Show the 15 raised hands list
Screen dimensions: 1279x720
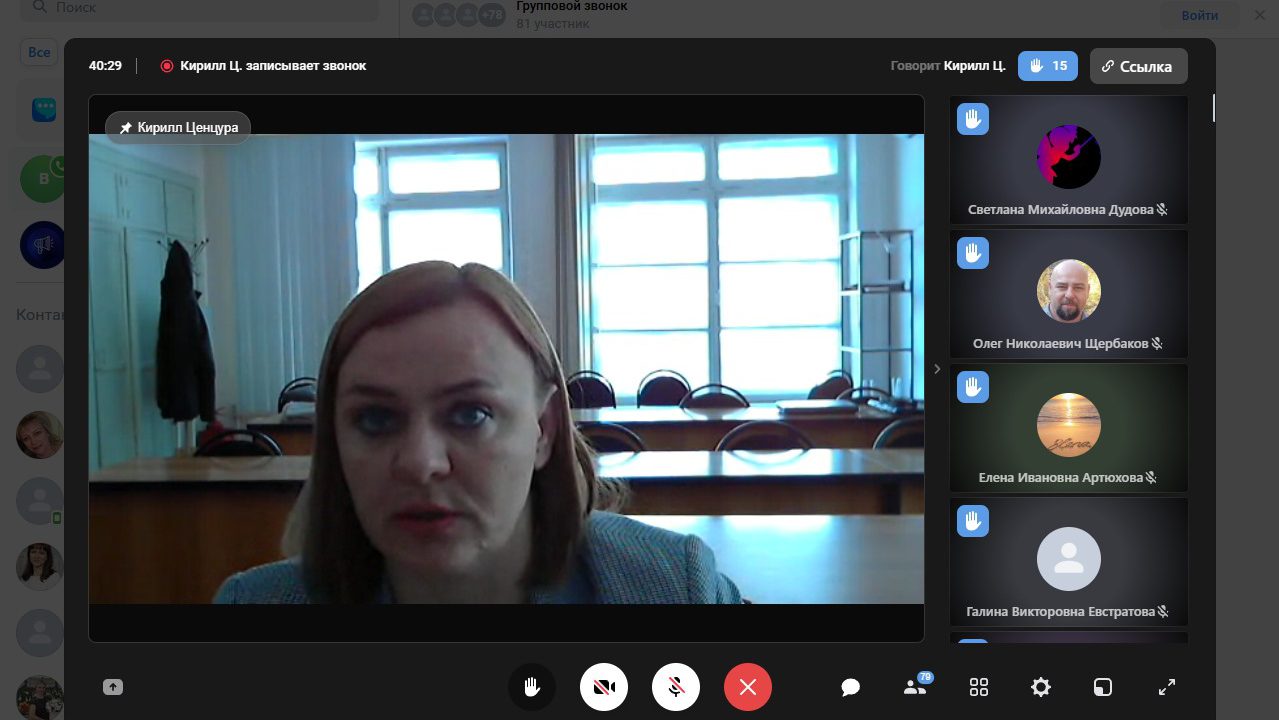coord(1048,66)
